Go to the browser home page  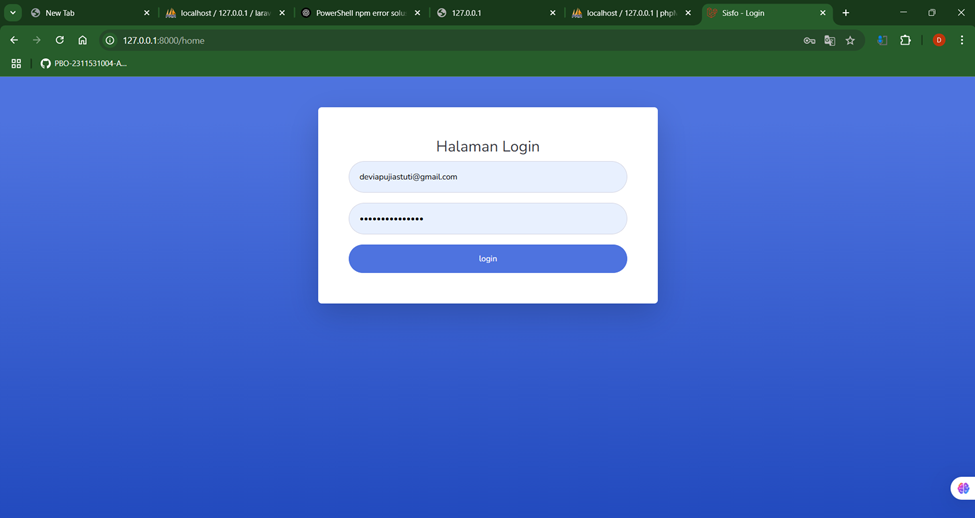tap(82, 40)
